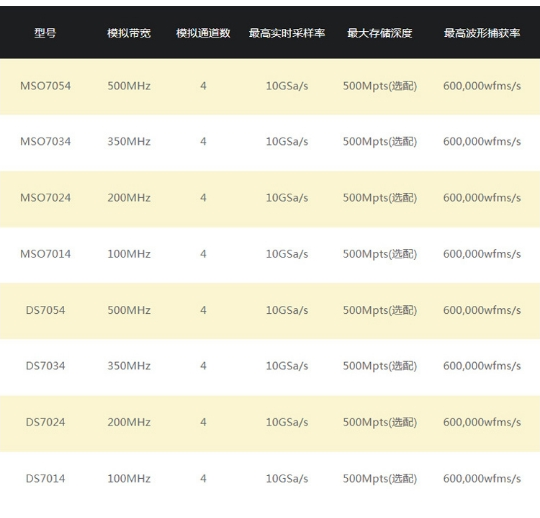Open the MSO7034 model entry
Image resolution: width=540 pixels, height=518 pixels.
(45, 142)
